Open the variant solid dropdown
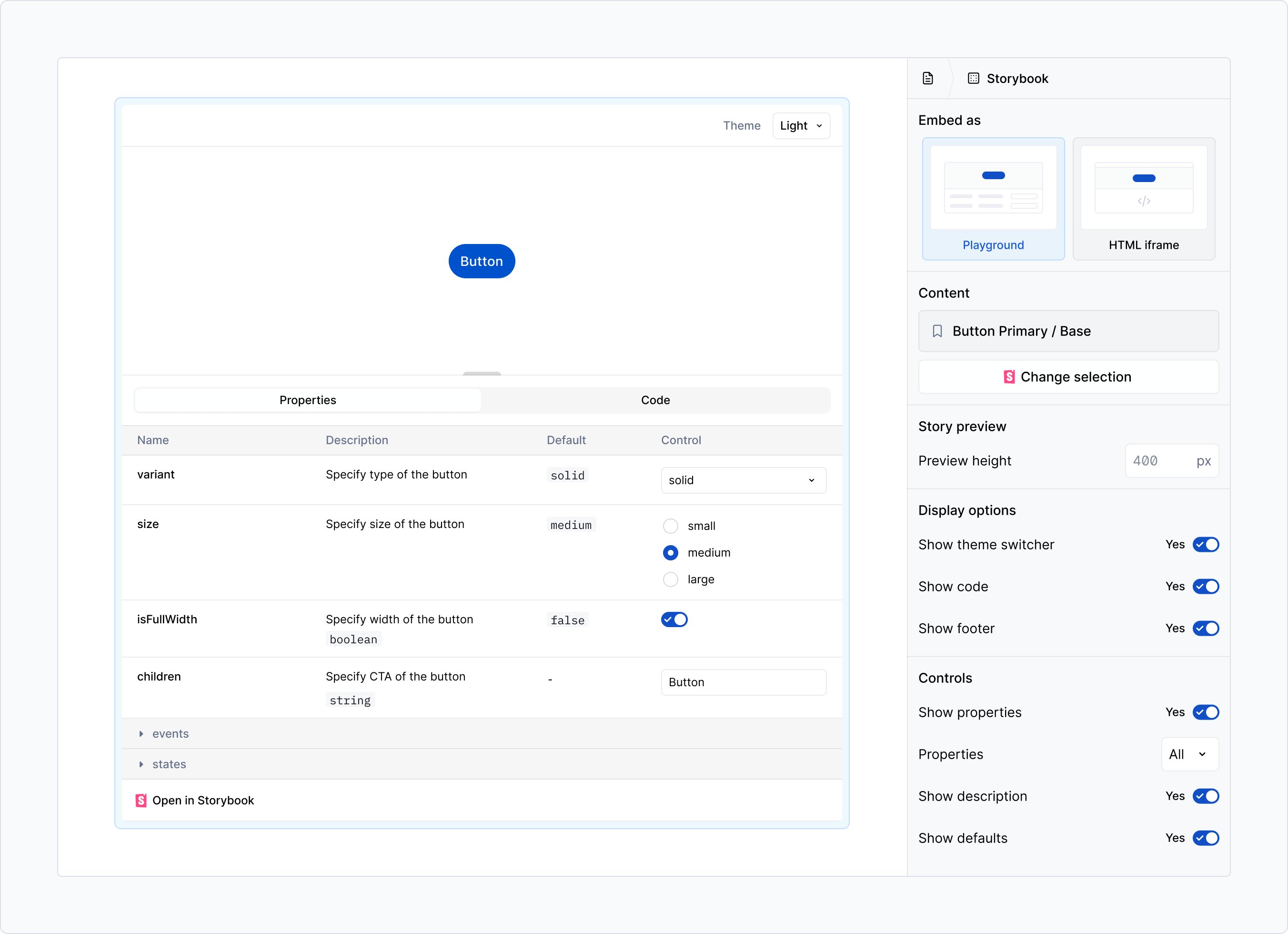The width and height of the screenshot is (1288, 934). [x=744, y=480]
